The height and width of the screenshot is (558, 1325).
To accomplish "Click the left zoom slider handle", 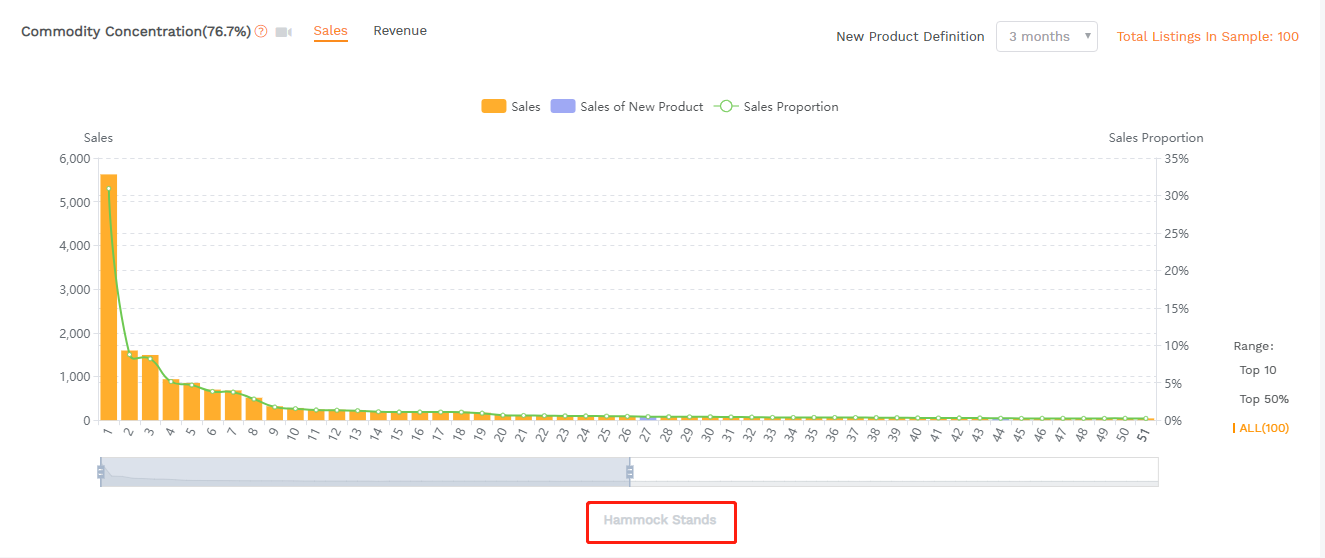I will point(100,471).
